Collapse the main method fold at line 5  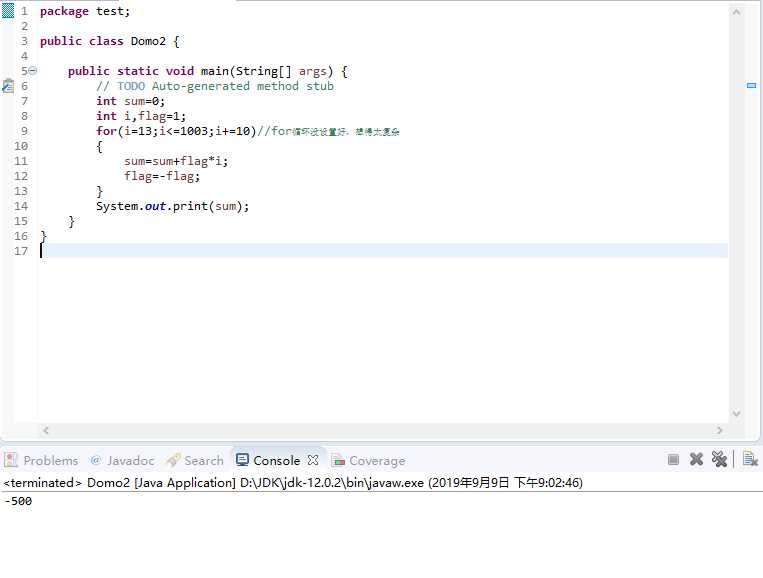click(x=33, y=71)
